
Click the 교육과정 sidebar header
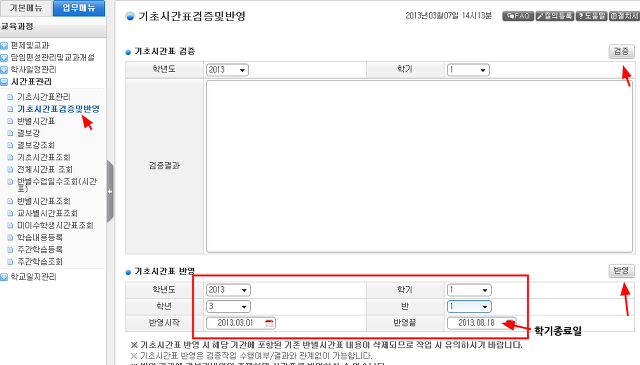[52, 27]
